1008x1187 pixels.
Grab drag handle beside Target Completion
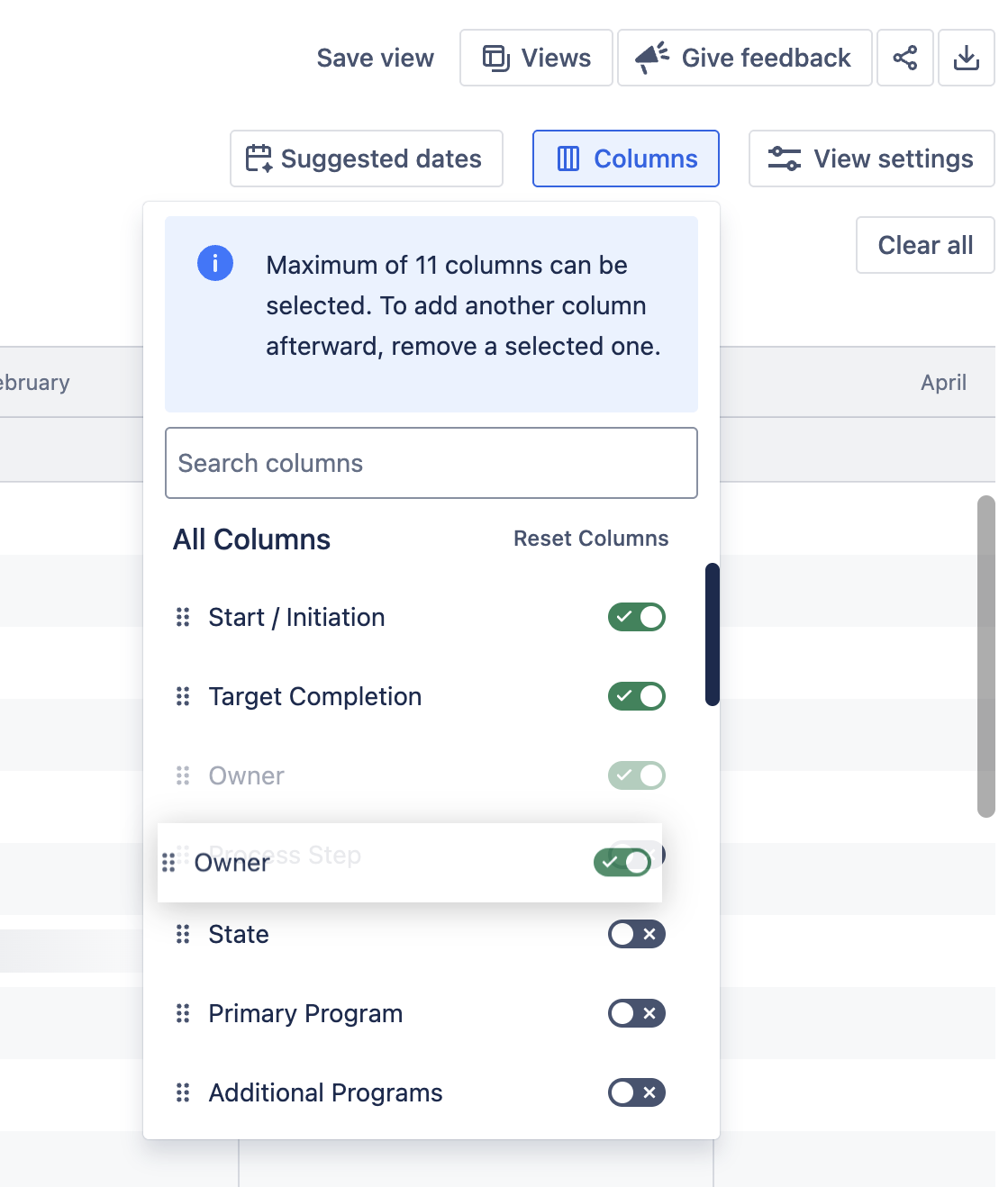point(183,696)
